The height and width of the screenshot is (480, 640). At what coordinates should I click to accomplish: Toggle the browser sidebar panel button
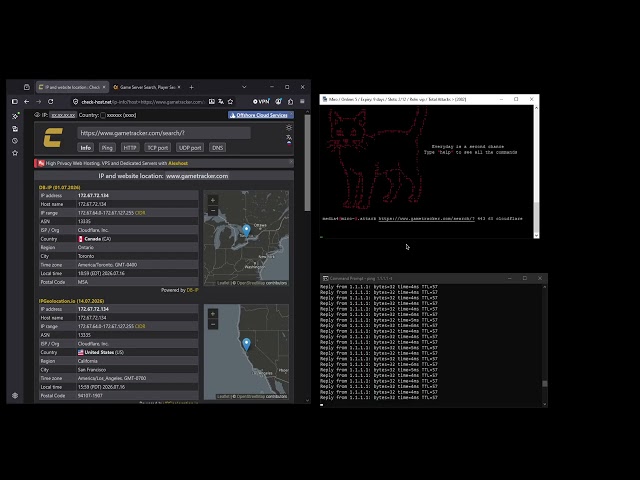tap(15, 102)
